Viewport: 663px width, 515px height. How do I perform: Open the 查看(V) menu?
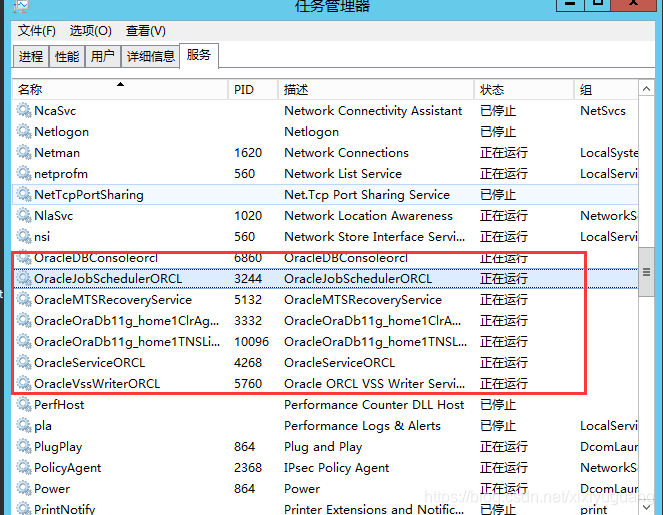[145, 31]
